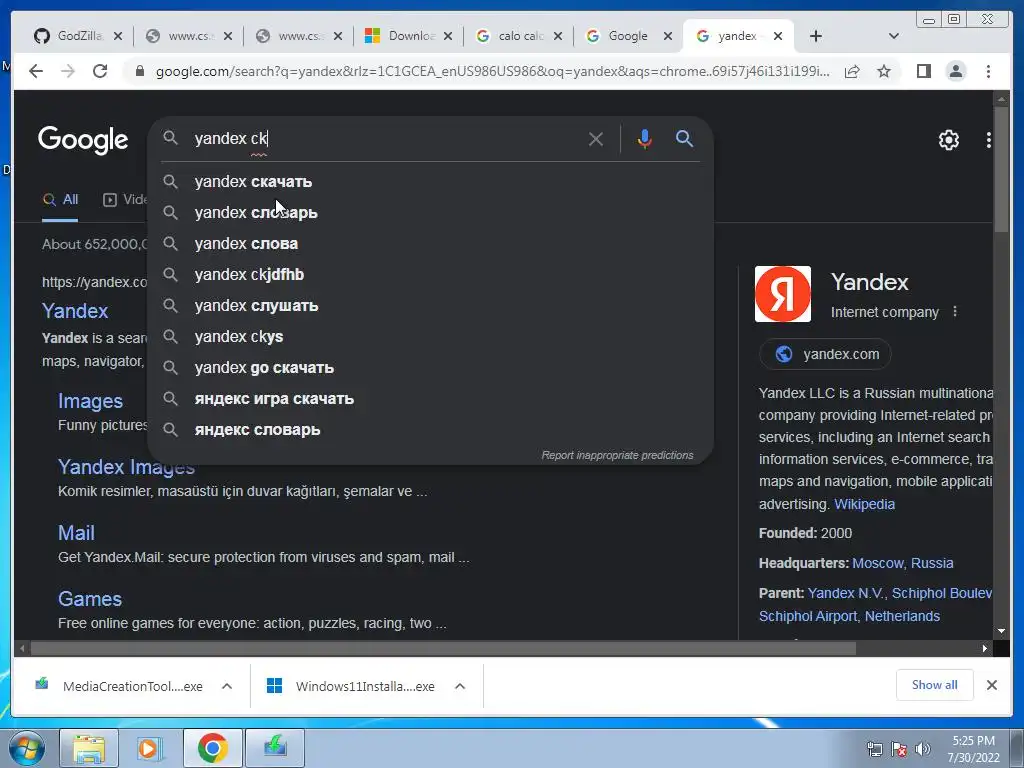Click the browser address bar URL
Image resolution: width=1024 pixels, height=768 pixels.
point(492,71)
